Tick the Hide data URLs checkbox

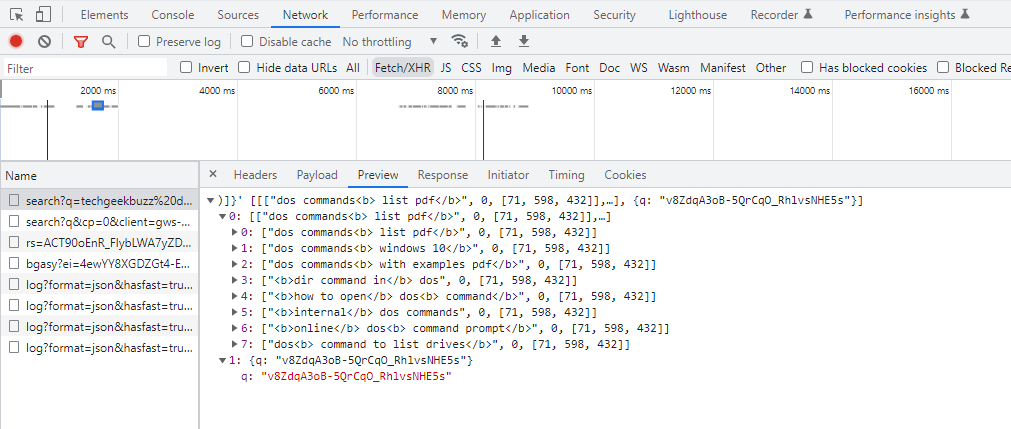coord(244,68)
